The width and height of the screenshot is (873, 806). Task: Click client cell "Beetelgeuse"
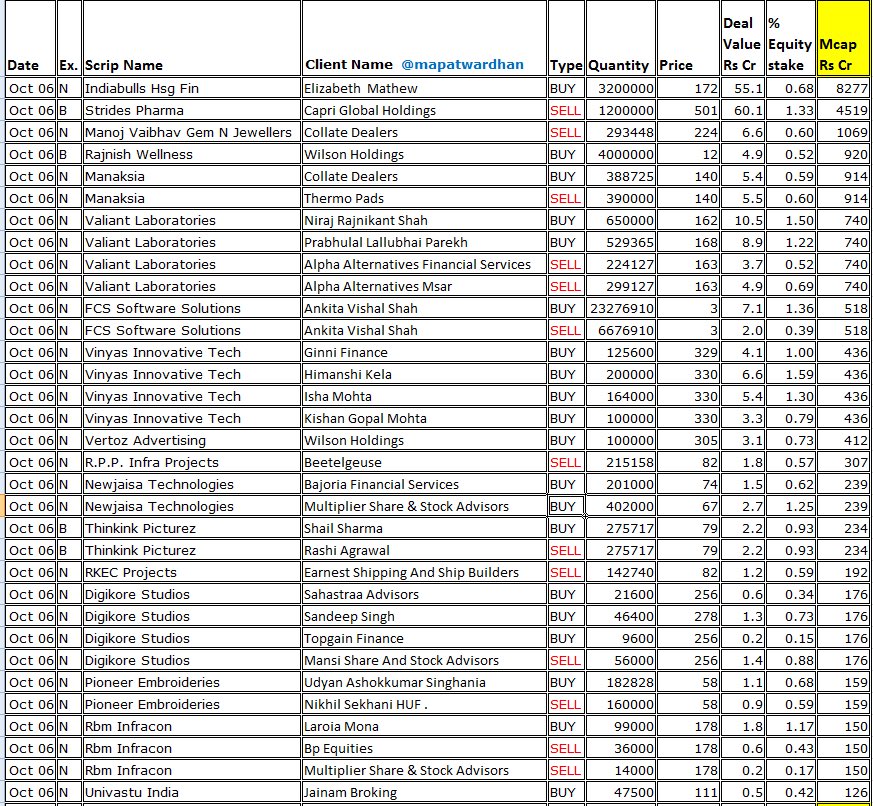coord(424,462)
